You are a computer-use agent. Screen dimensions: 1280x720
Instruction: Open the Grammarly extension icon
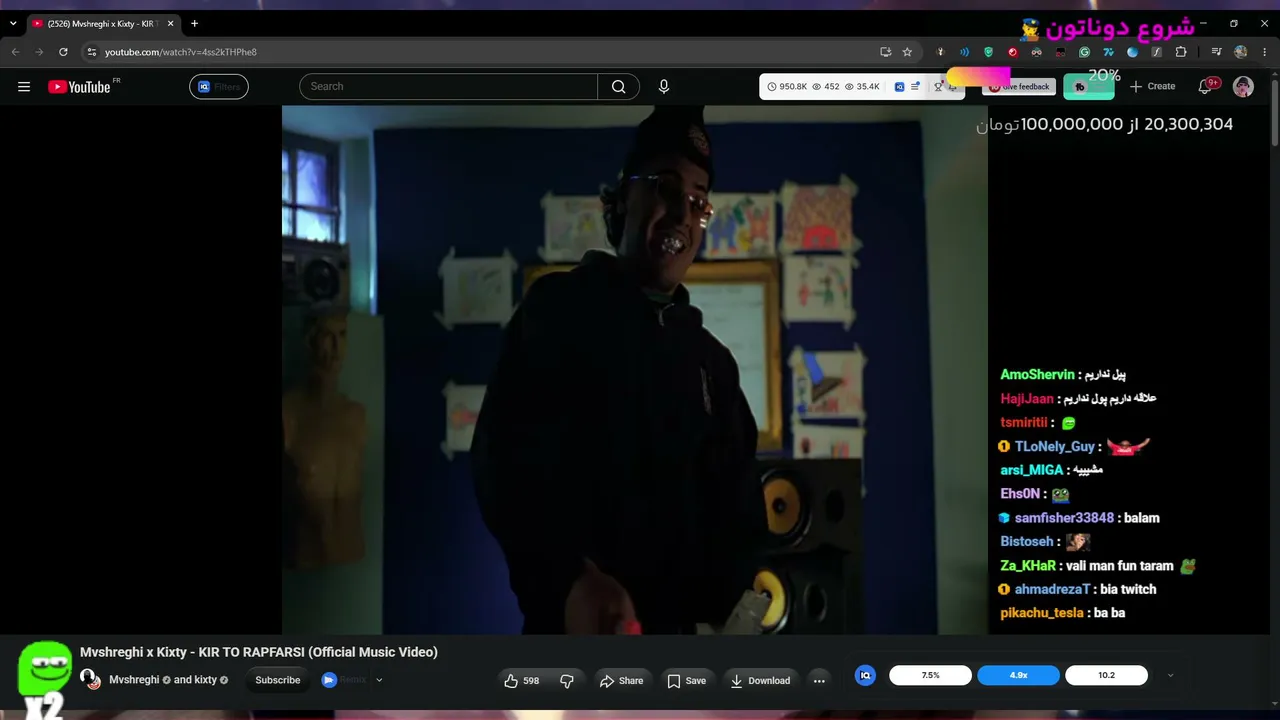[1085, 52]
